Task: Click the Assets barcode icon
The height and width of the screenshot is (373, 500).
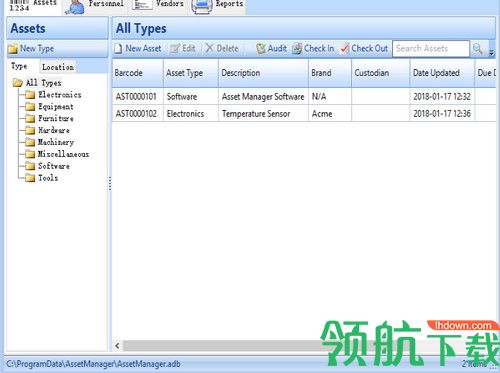Action: pyautogui.click(x=19, y=5)
